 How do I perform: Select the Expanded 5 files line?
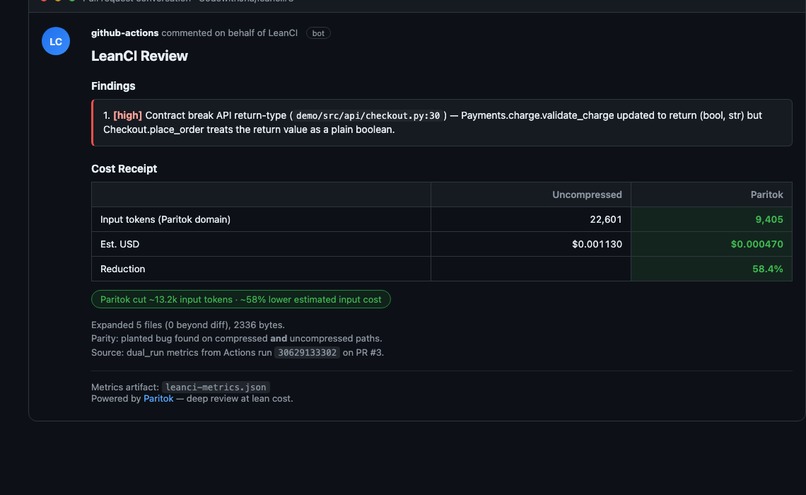point(188,325)
